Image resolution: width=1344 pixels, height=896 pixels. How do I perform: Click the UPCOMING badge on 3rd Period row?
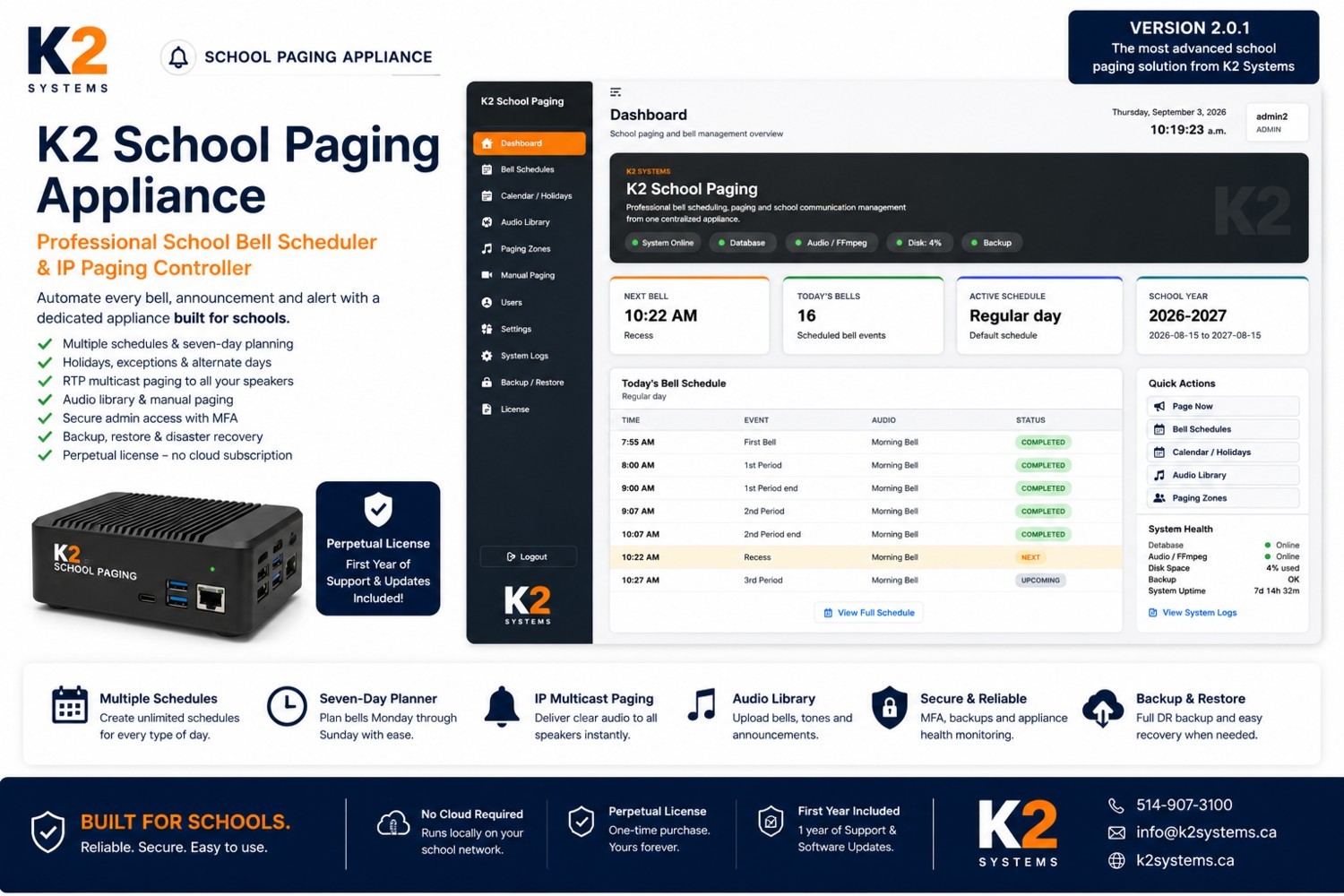click(1040, 581)
